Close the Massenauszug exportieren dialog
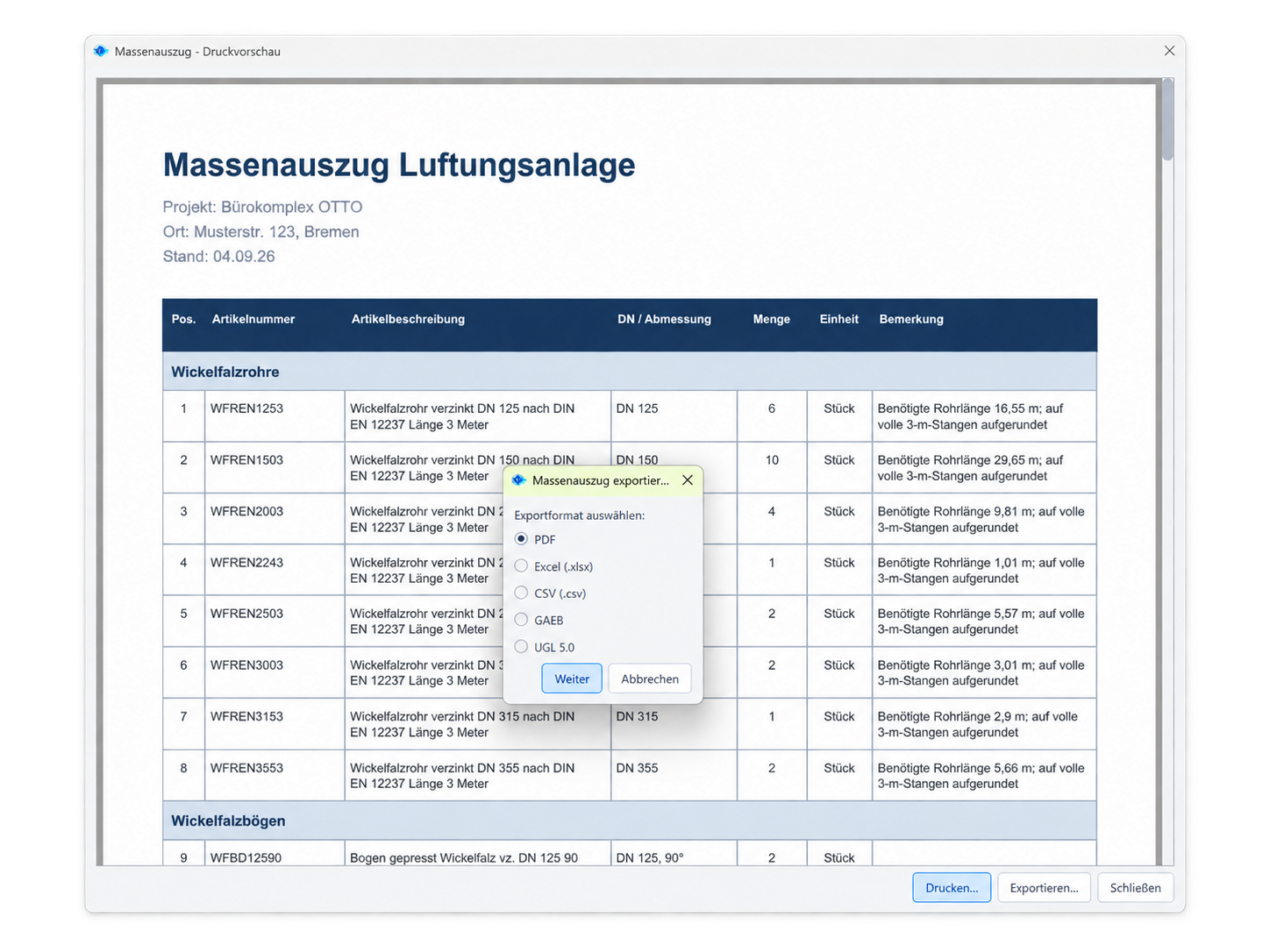 tap(688, 480)
